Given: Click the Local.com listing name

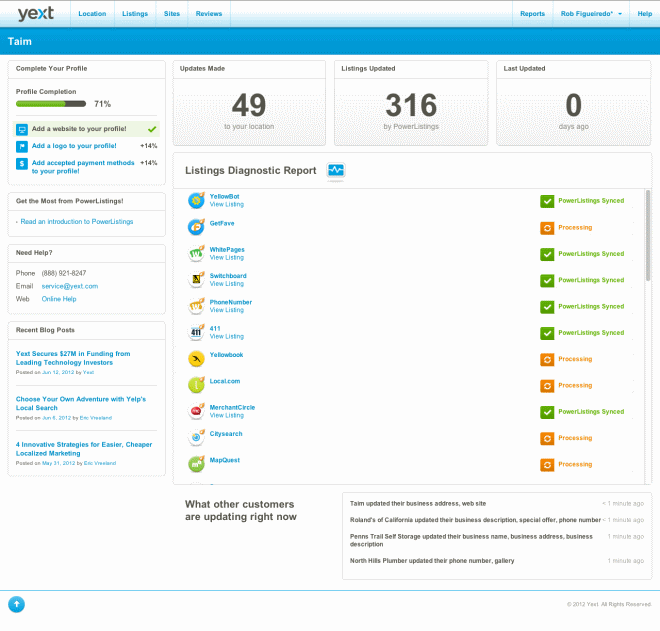Looking at the screenshot, I should pos(225,381).
